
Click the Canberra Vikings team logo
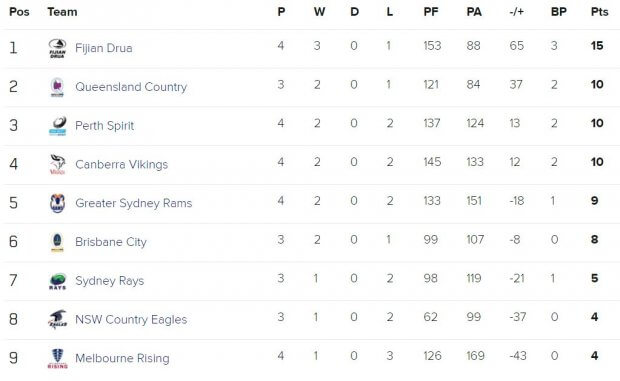(57, 164)
